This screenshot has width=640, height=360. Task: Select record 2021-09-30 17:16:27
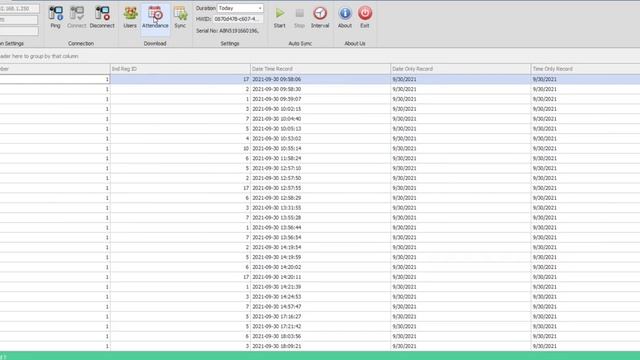(x=320, y=317)
